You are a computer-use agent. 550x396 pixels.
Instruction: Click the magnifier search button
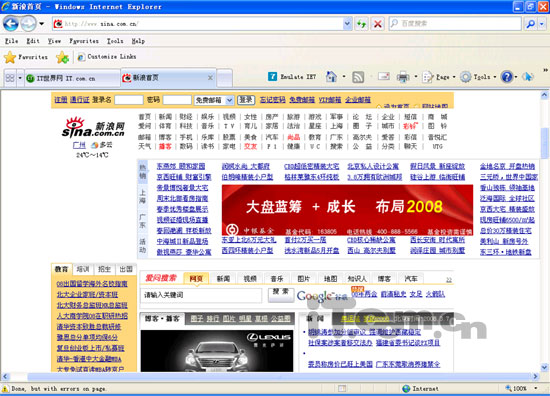pos(530,24)
